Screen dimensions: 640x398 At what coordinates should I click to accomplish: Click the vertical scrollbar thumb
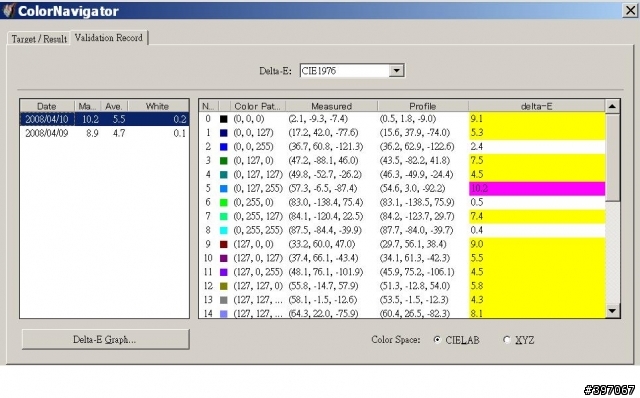pyautogui.click(x=612, y=157)
